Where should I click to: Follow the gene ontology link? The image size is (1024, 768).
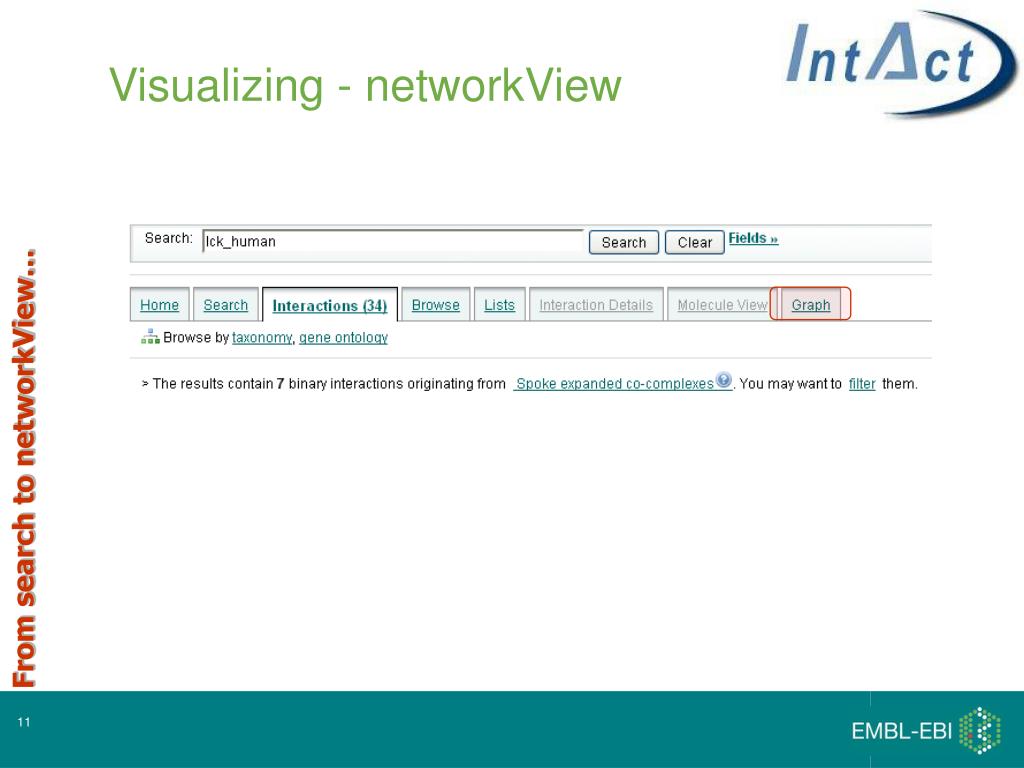point(344,338)
